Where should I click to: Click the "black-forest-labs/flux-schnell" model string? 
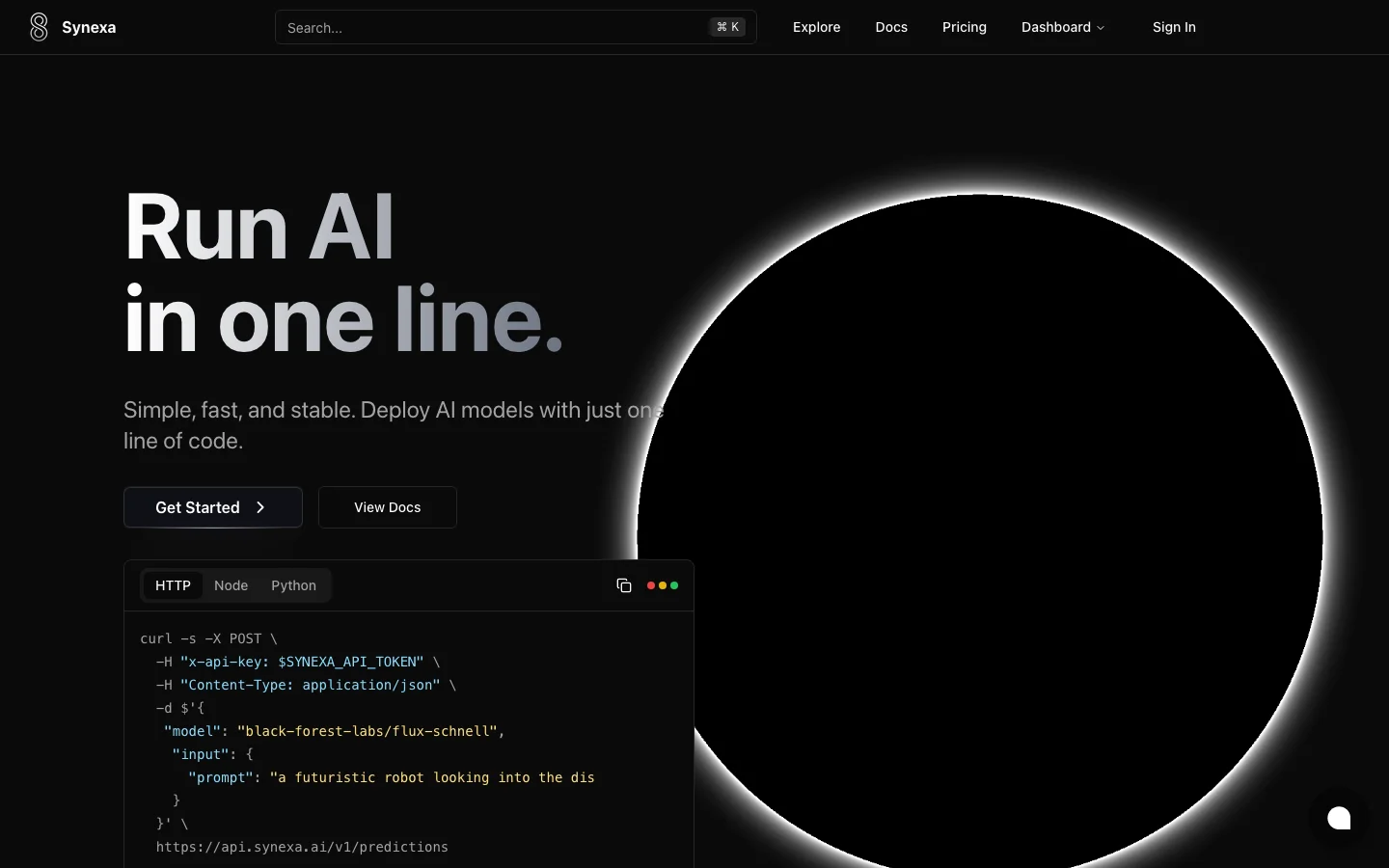368,731
